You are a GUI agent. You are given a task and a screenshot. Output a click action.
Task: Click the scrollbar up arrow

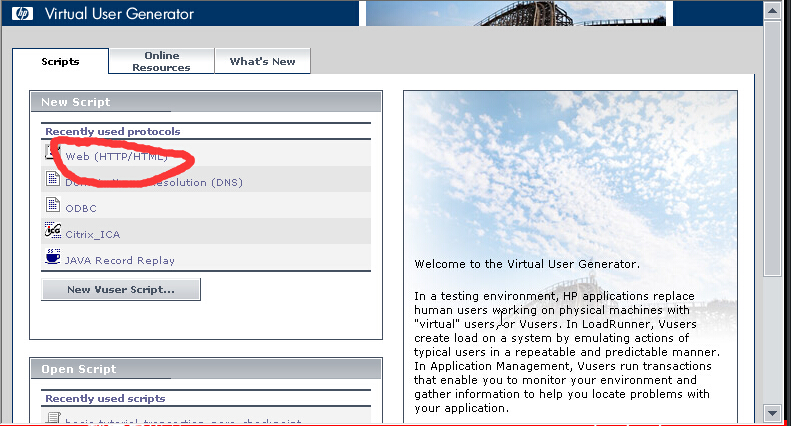[772, 10]
